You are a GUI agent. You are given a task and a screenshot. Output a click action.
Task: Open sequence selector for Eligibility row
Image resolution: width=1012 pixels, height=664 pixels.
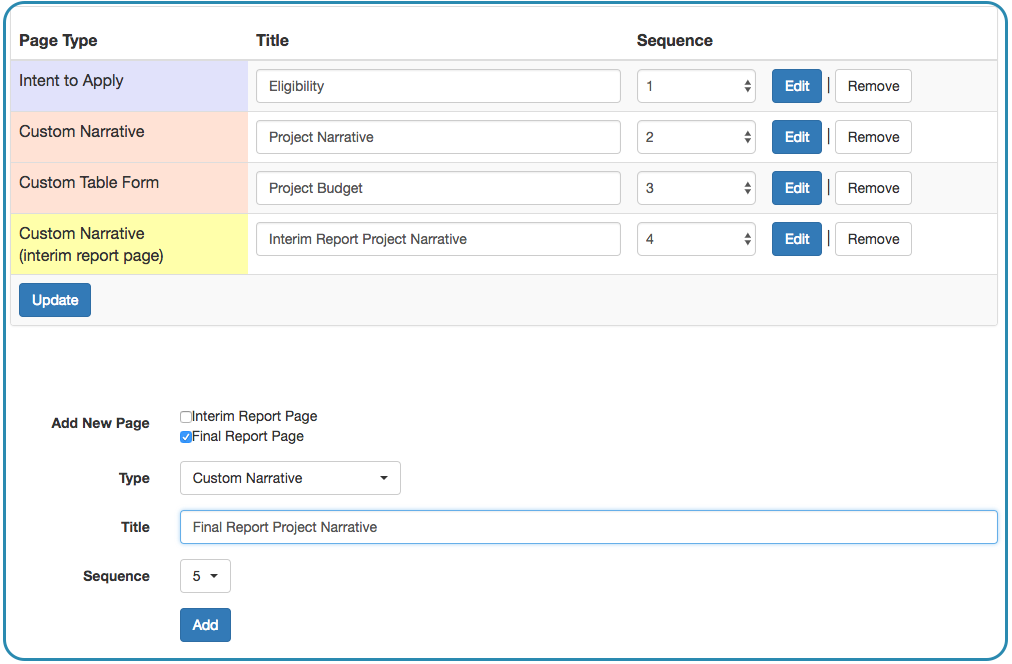696,86
